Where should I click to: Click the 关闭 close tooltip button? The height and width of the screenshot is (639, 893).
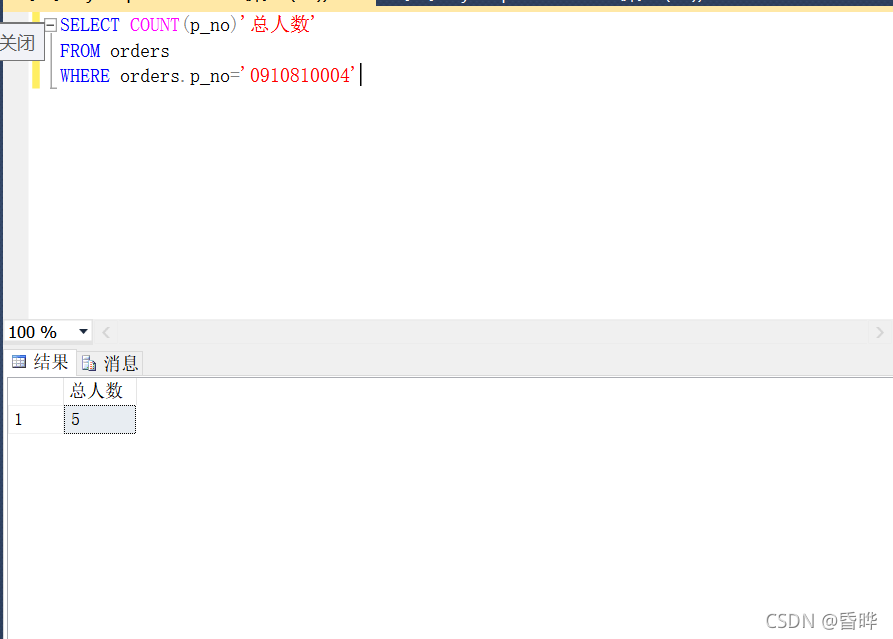click(21, 42)
